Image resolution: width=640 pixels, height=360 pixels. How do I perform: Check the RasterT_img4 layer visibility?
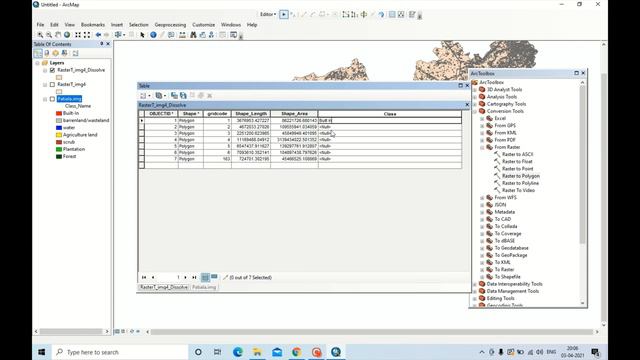pos(52,84)
